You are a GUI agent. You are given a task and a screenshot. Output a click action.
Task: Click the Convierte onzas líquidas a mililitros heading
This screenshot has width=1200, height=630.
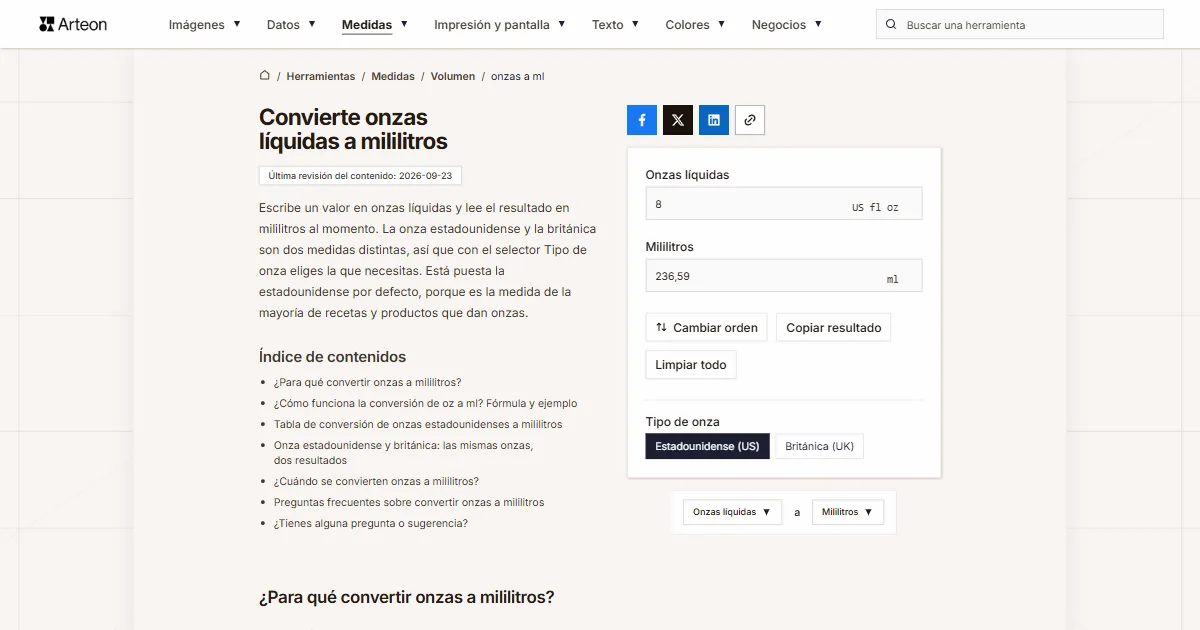[353, 129]
